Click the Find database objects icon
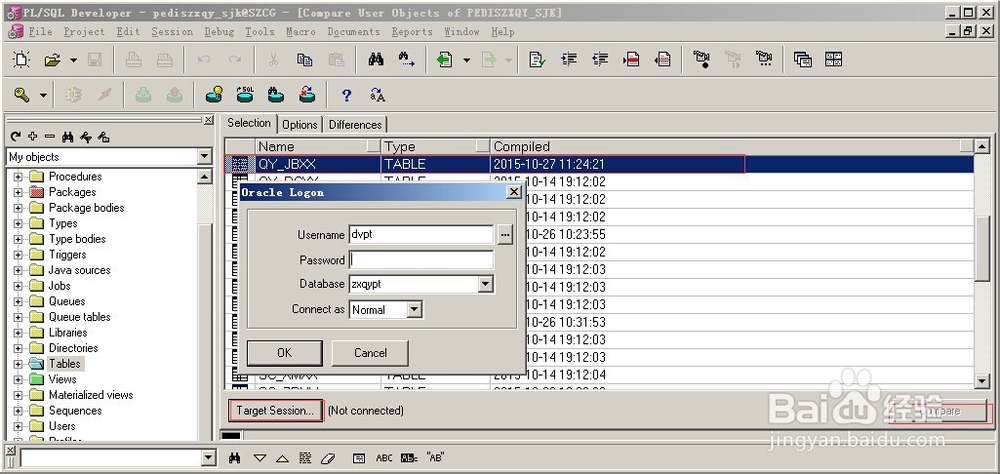1000x474 pixels. click(276, 95)
